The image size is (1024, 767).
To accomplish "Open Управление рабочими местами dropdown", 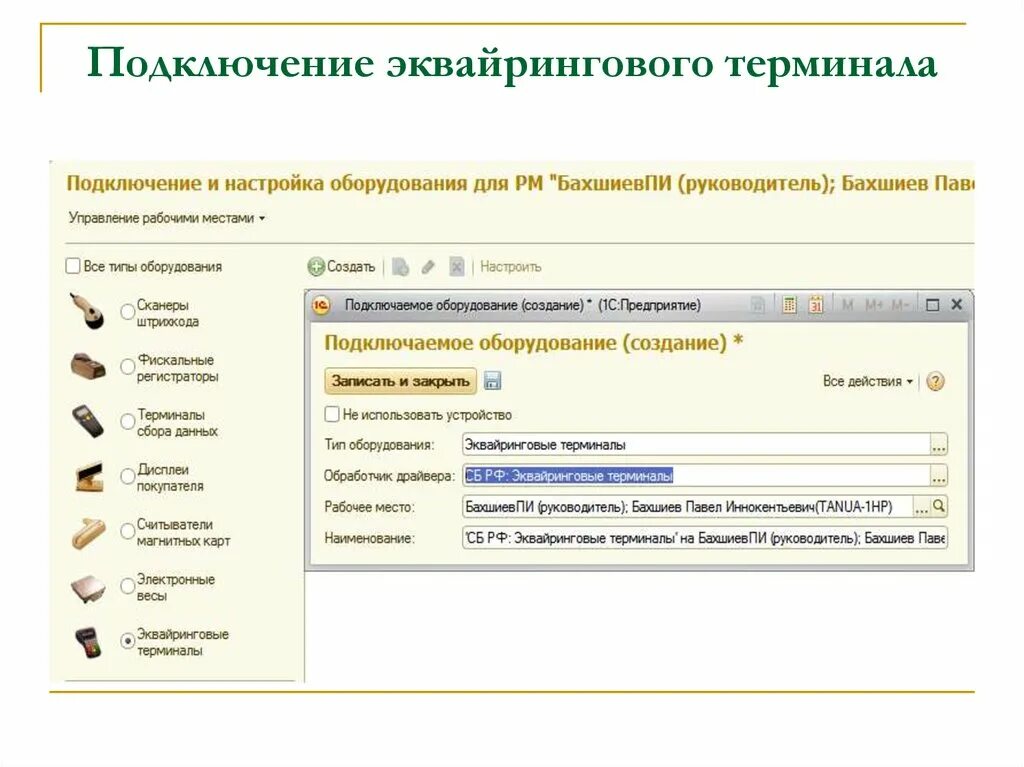I will point(167,218).
